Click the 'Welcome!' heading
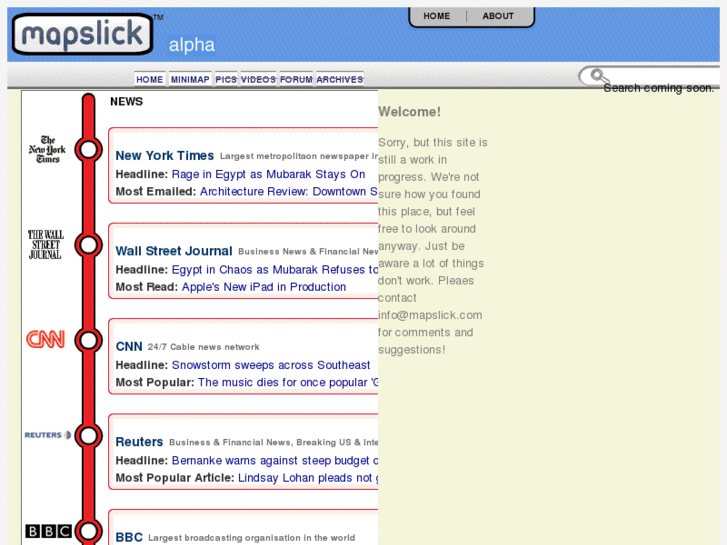 click(x=409, y=112)
